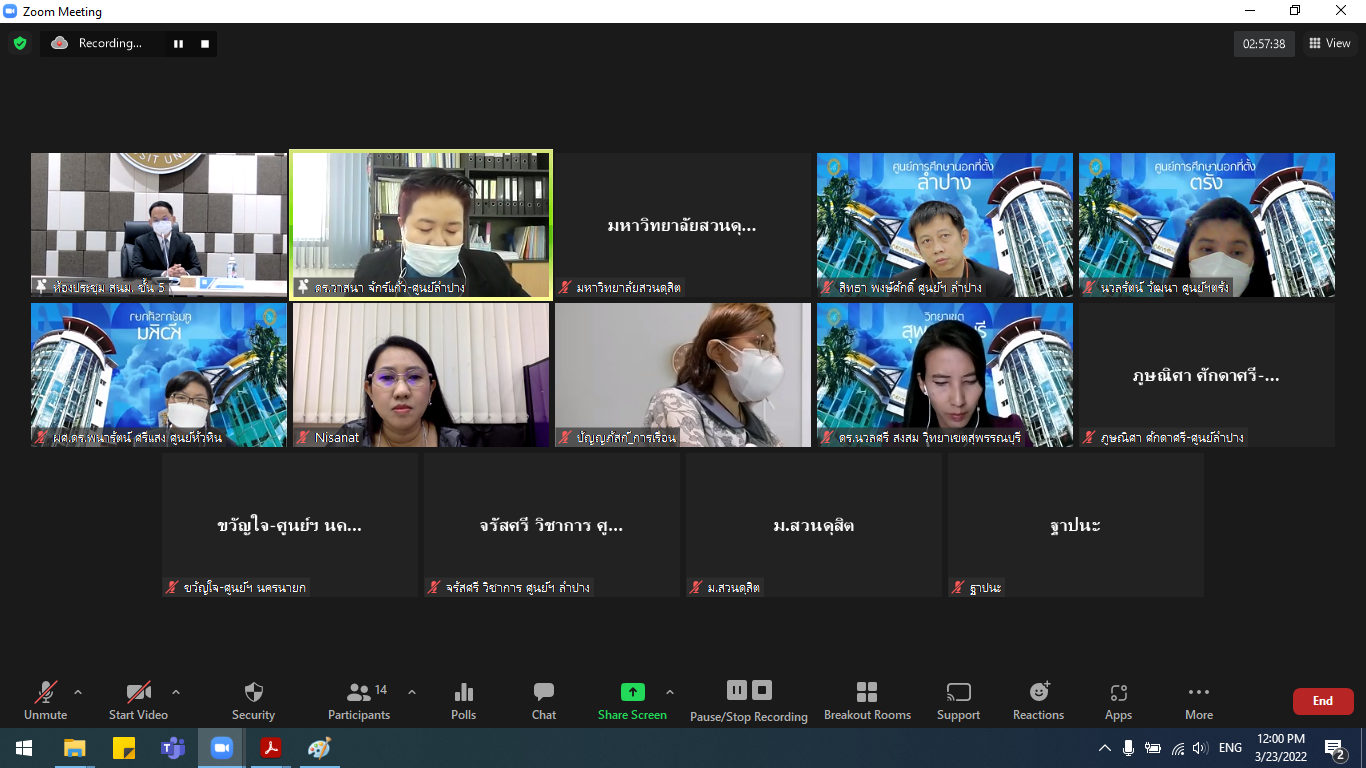This screenshot has width=1366, height=768.
Task: Unmute the microphone
Action: click(46, 701)
